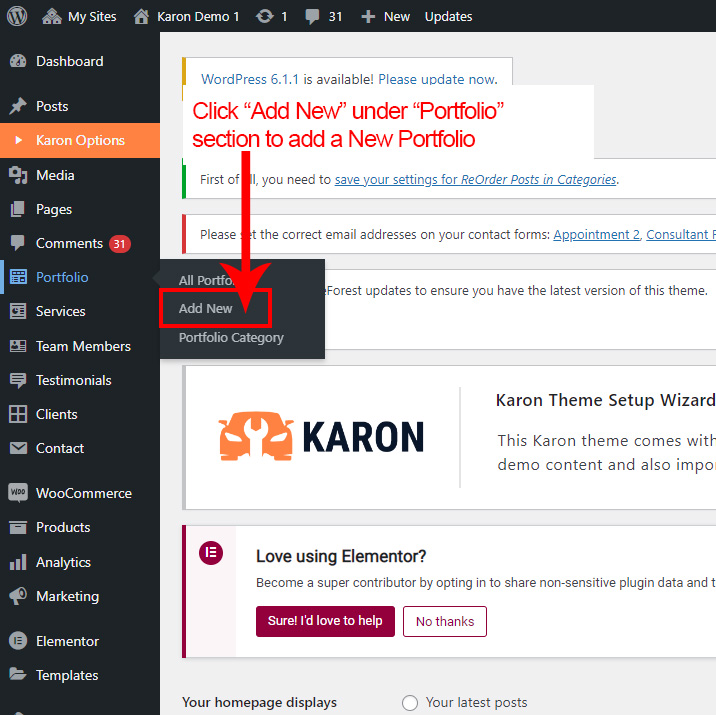Viewport: 716px width, 715px height.
Task: Click the updates refresh icon in admin bar
Action: pyautogui.click(x=265, y=16)
